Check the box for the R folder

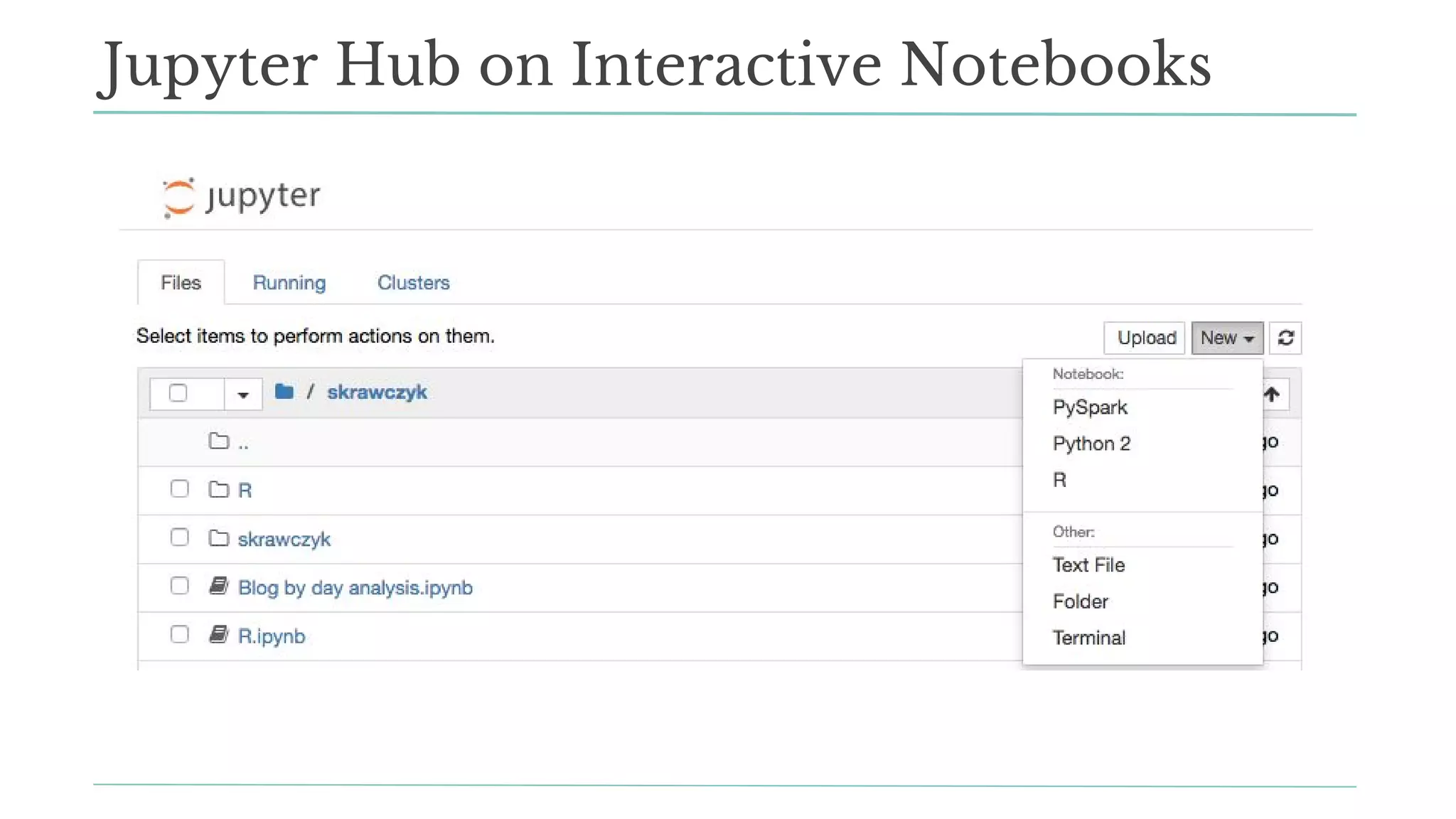pyautogui.click(x=179, y=489)
